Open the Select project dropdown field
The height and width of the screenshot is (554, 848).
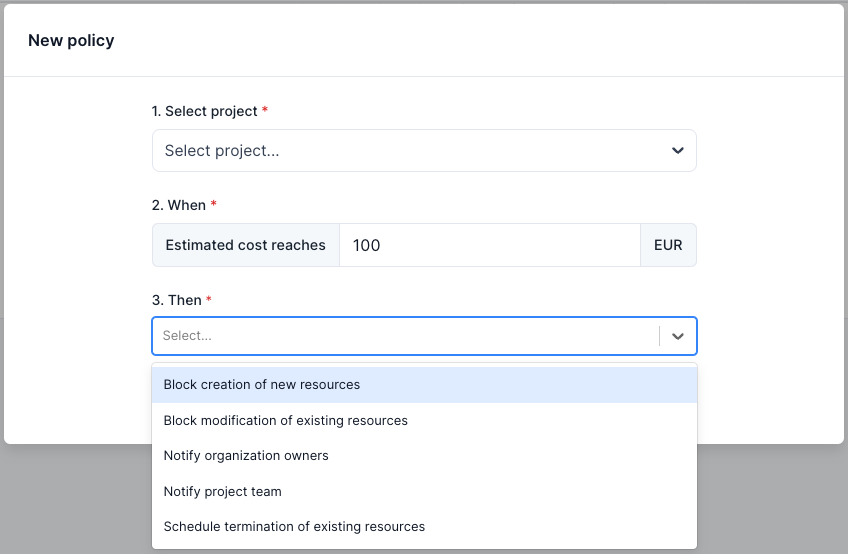(410, 151)
